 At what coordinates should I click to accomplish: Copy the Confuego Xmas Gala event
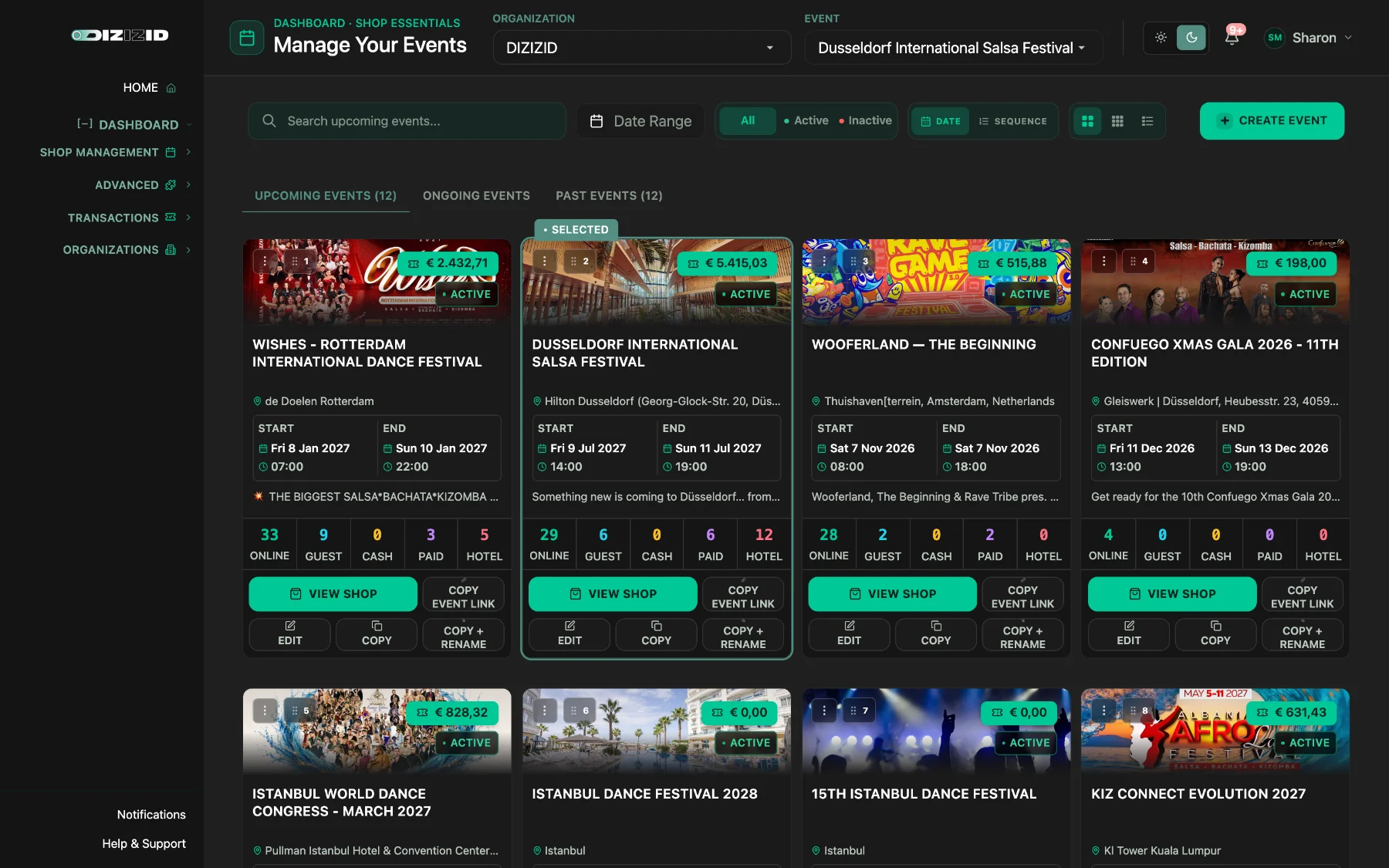[1215, 633]
